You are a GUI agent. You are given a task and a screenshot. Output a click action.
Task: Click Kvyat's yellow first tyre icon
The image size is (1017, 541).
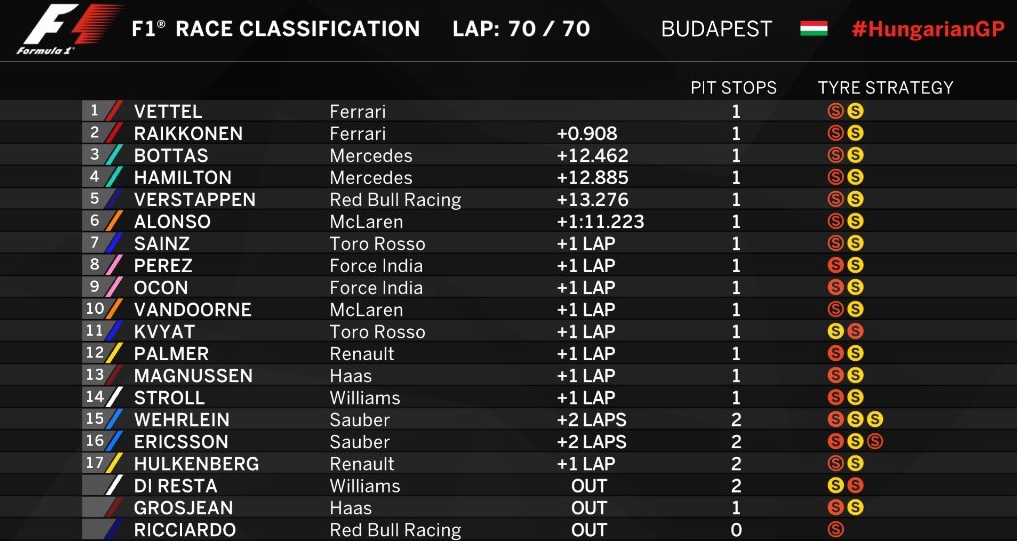(836, 332)
